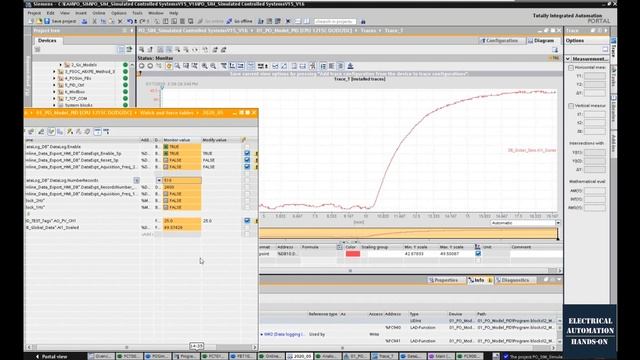Enable Horizontal measurement cursors checkbox

[x=571, y=67]
